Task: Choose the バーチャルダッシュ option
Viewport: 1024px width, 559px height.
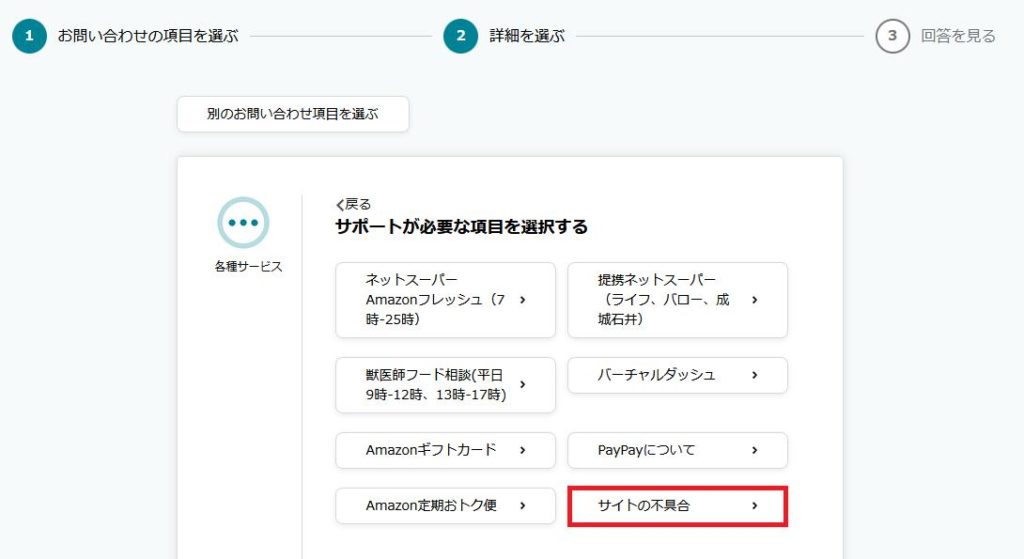Action: pos(677,375)
